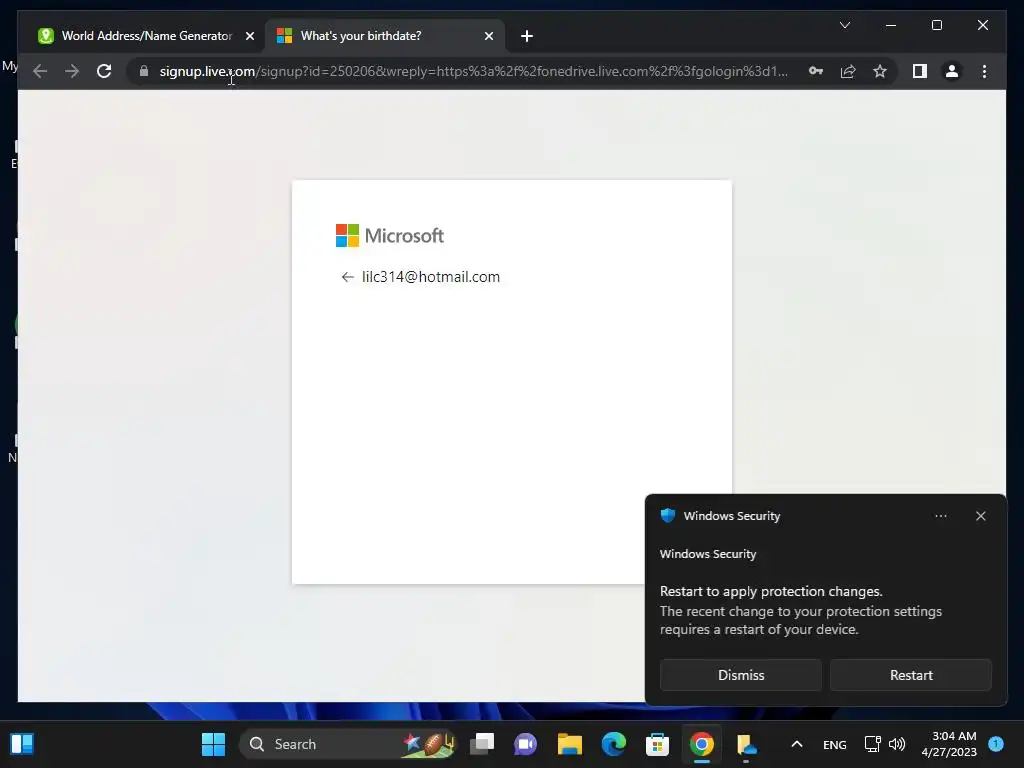Open the clock showing 3:04 AM
1024x768 pixels.
pyautogui.click(x=949, y=744)
